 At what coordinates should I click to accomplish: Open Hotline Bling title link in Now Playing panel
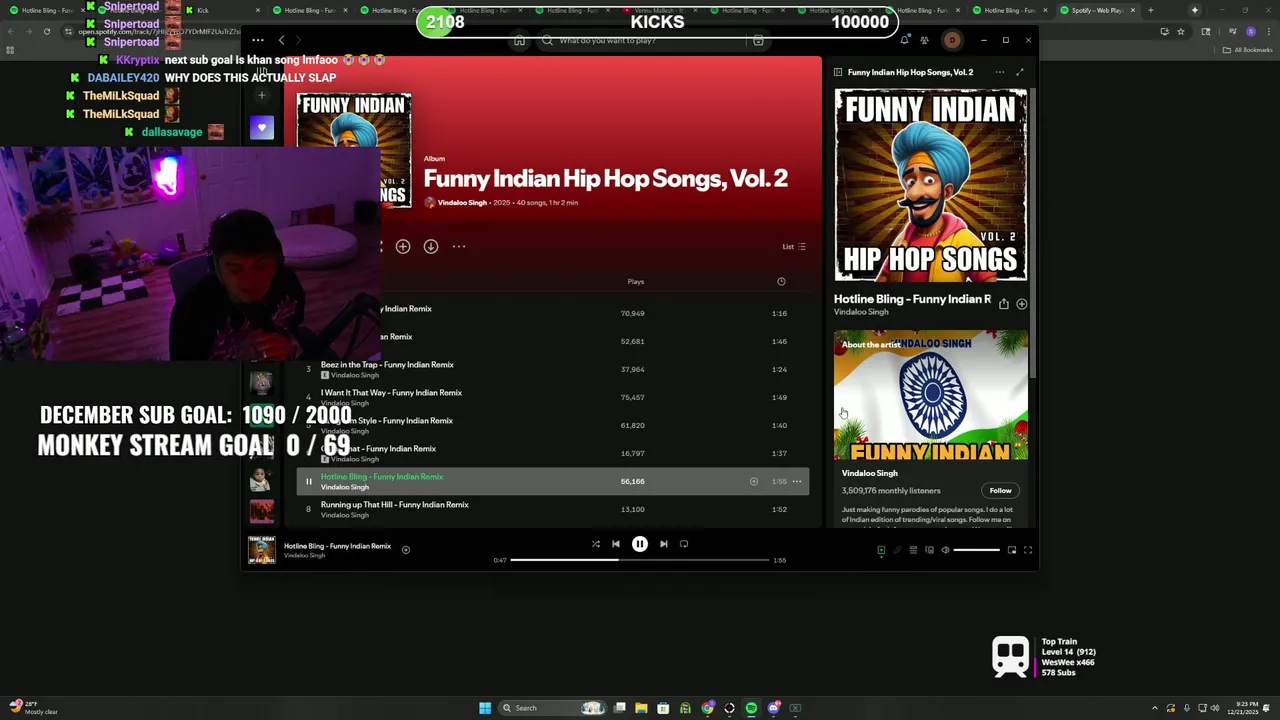click(912, 299)
